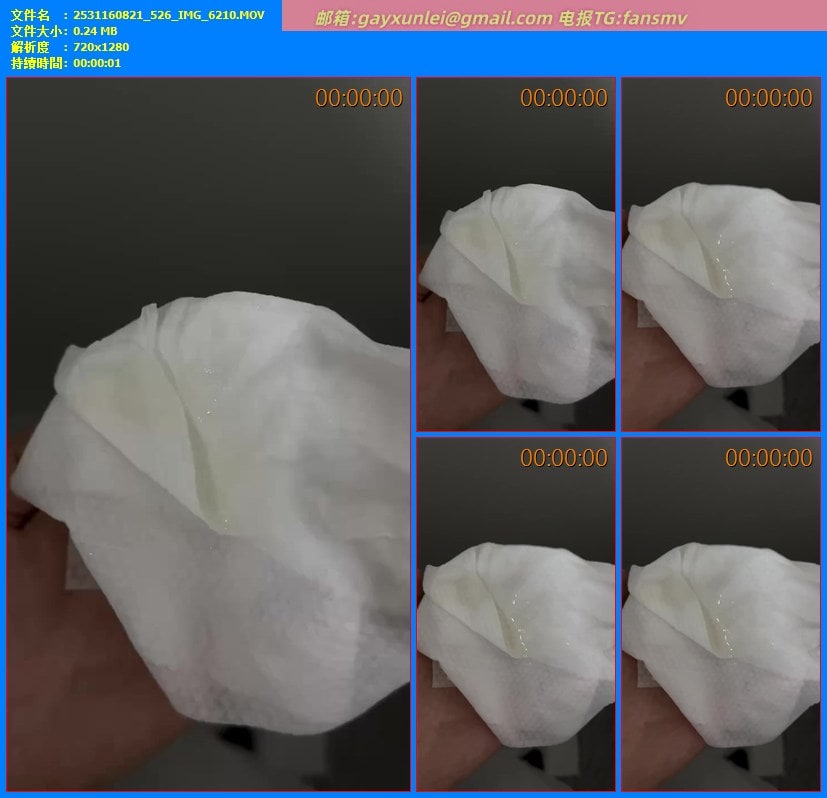Open the bottom-right video frame thumbnail
827x798 pixels.
pyautogui.click(x=720, y=615)
